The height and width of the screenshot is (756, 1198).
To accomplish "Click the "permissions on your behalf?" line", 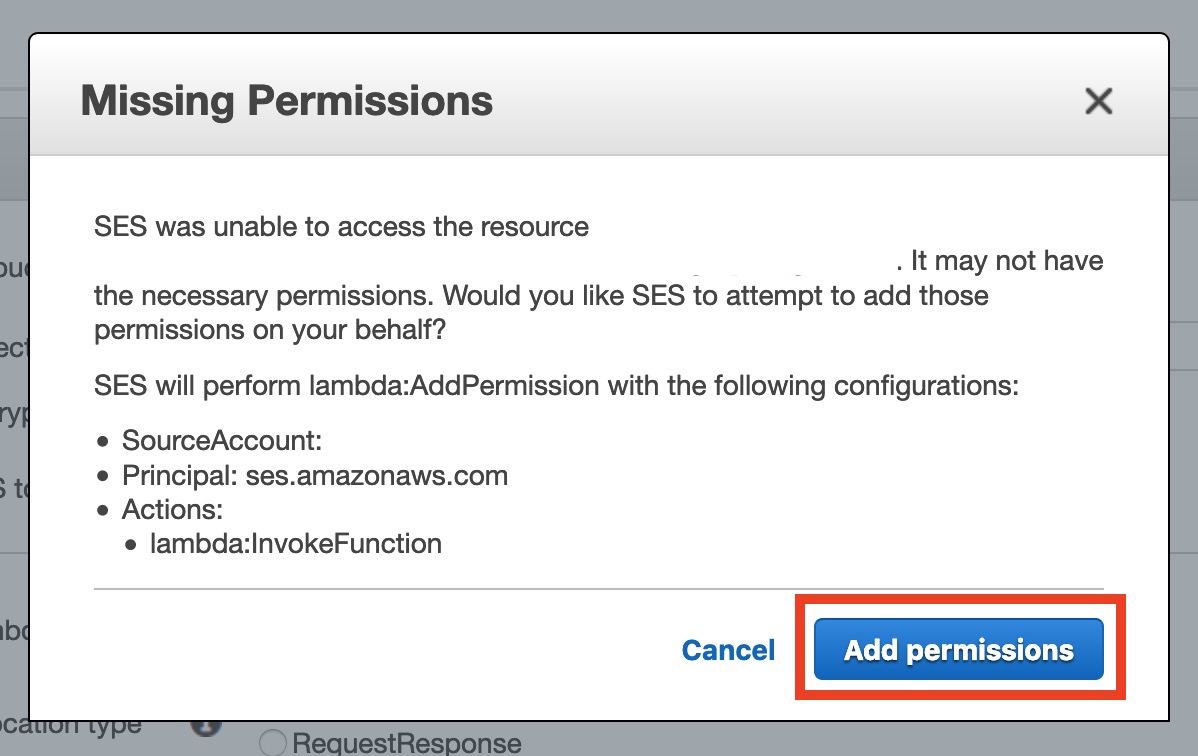I will (269, 331).
